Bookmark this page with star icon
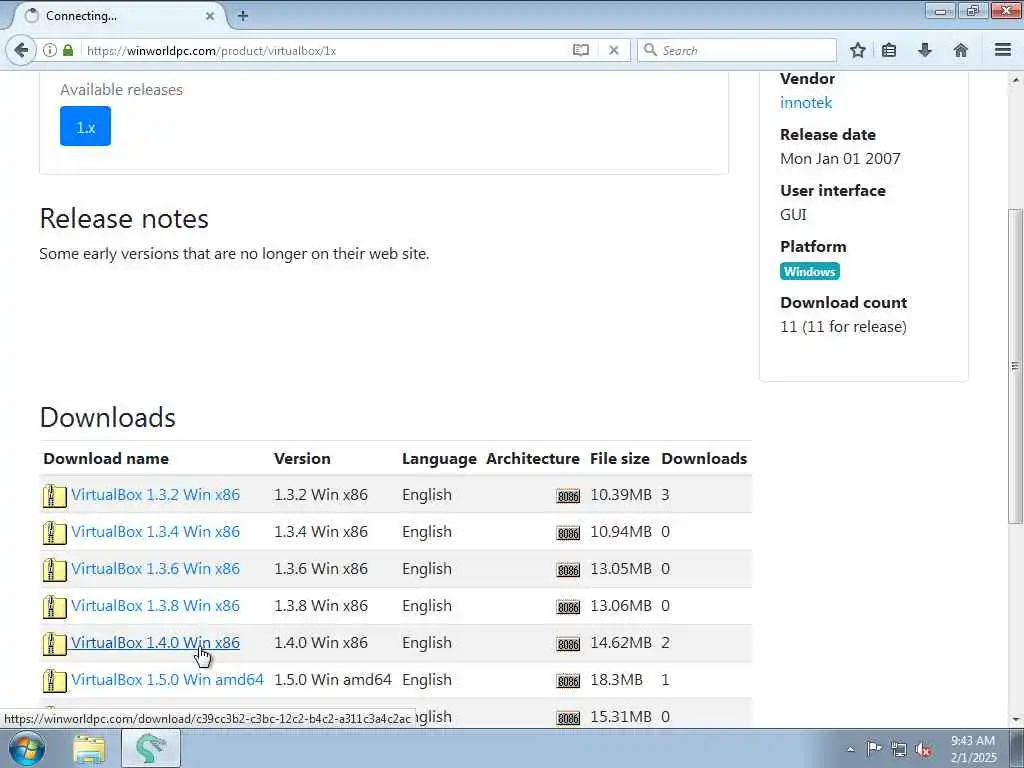The width and height of the screenshot is (1024, 768). [x=857, y=50]
